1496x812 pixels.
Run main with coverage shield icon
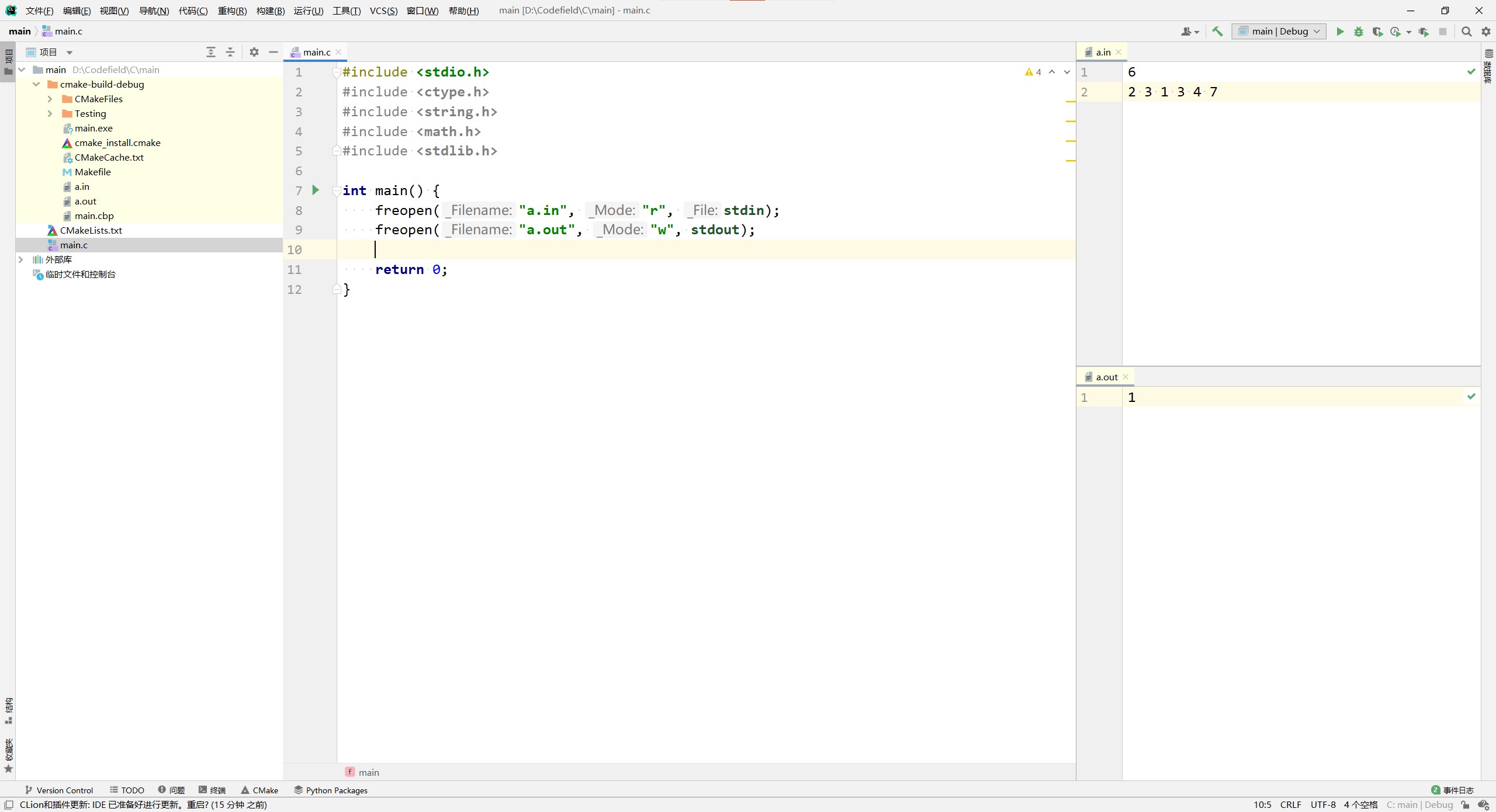click(x=1377, y=32)
